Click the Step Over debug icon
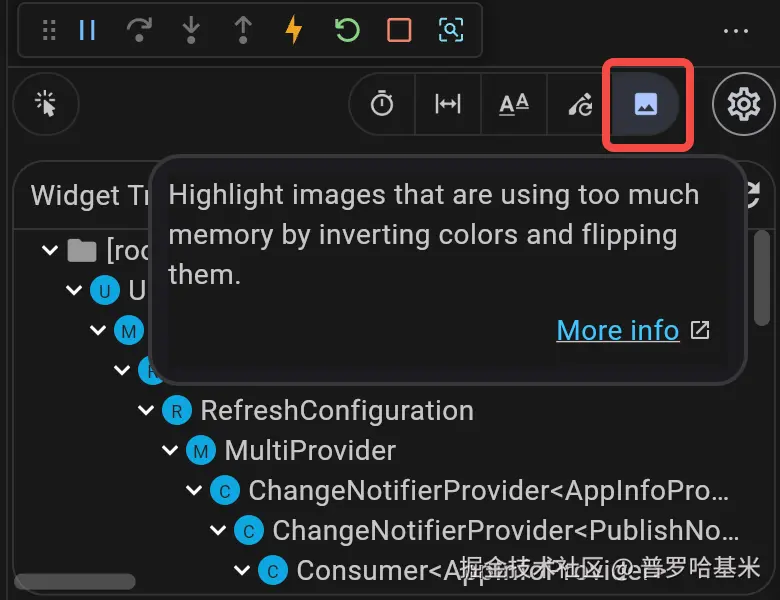Screen dimensions: 780x600 (139, 30)
